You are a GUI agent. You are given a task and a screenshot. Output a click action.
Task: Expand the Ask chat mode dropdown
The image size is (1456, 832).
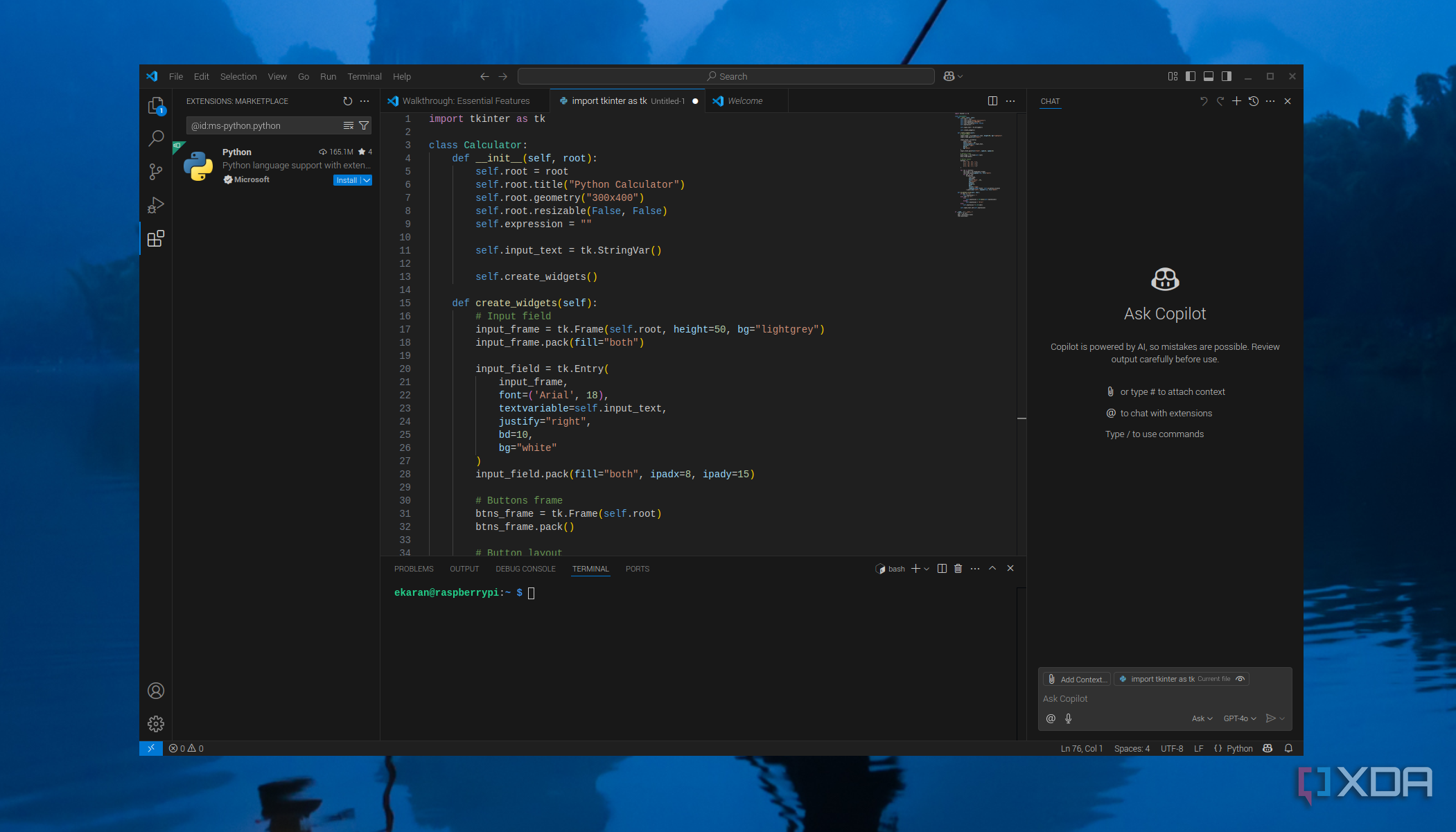[x=1202, y=718]
